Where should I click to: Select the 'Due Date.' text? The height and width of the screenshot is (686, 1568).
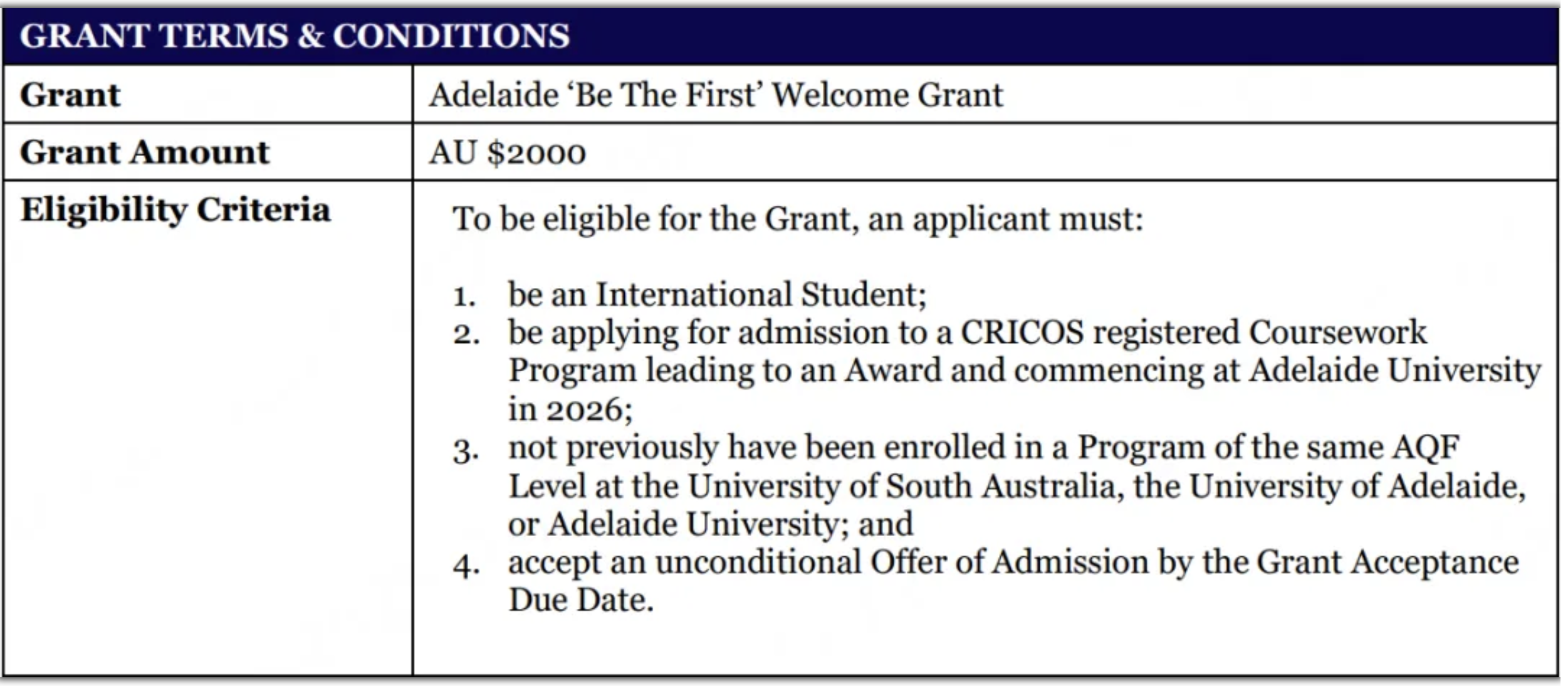pos(581,601)
